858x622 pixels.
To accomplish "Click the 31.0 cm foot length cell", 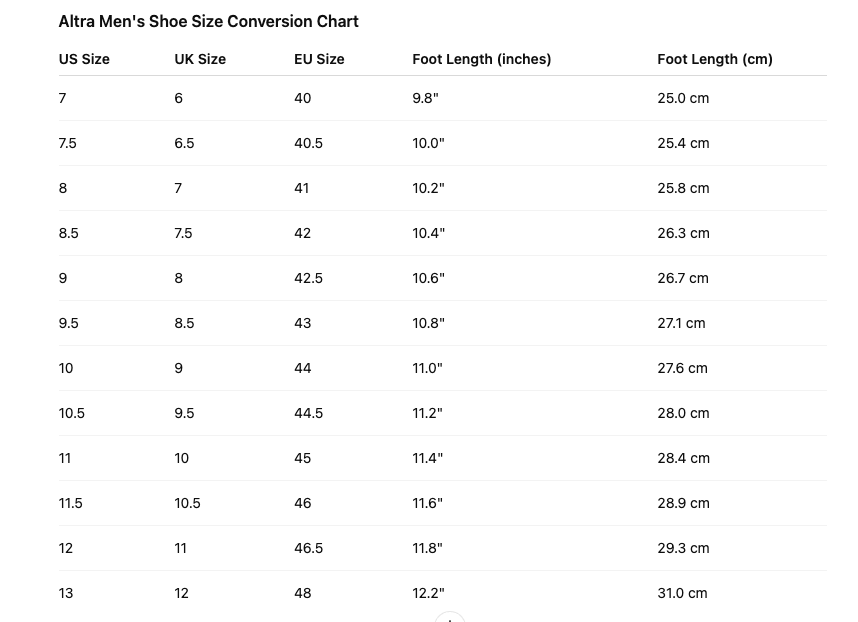I will click(682, 593).
